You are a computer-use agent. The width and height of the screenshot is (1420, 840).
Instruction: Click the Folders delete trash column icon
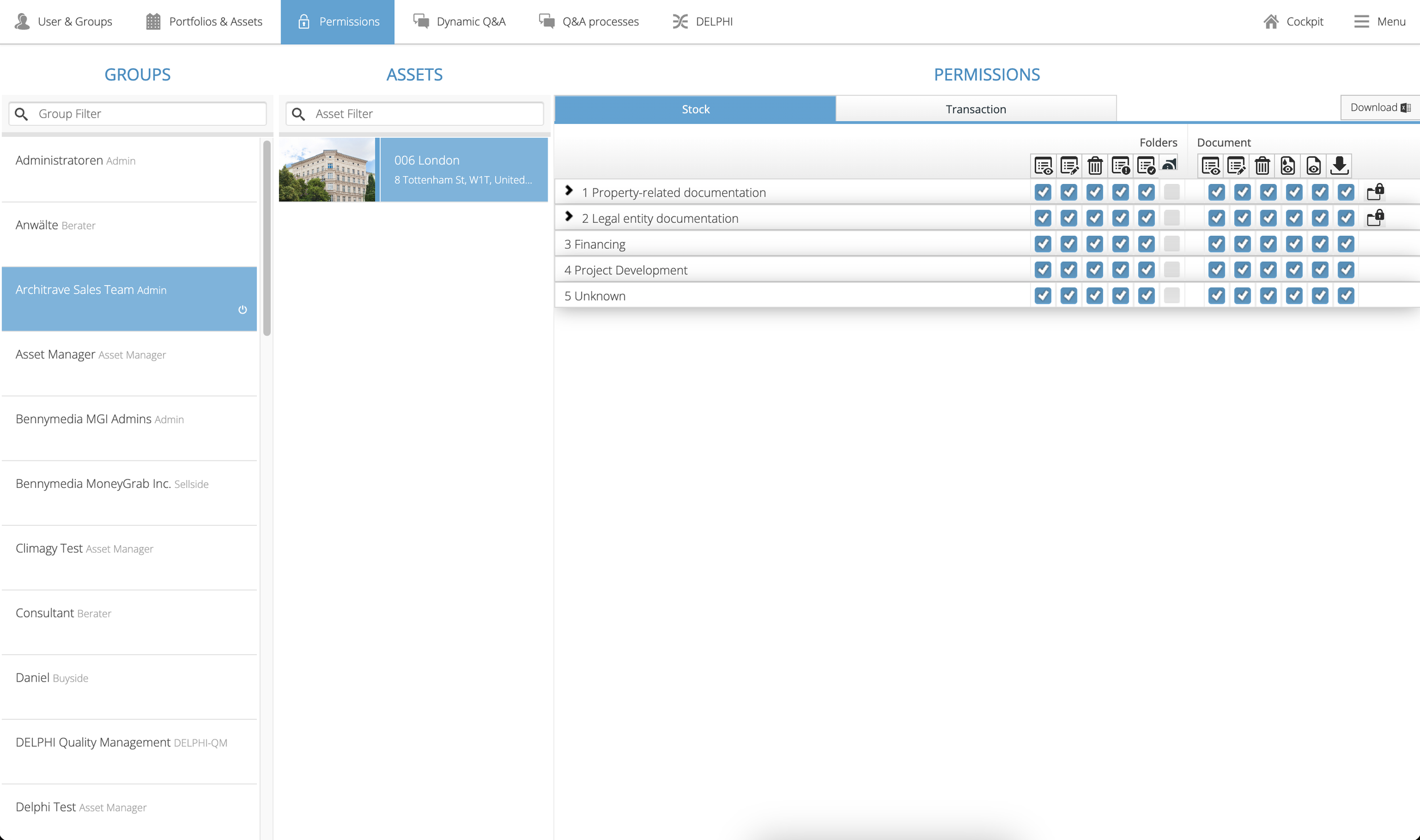click(x=1095, y=166)
